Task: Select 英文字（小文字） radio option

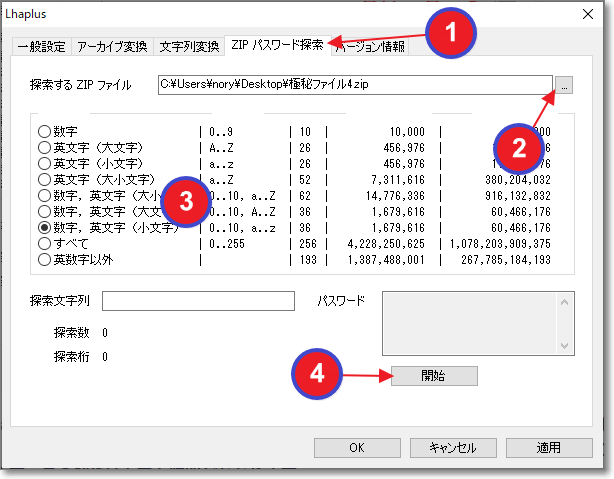Action: coord(44,163)
